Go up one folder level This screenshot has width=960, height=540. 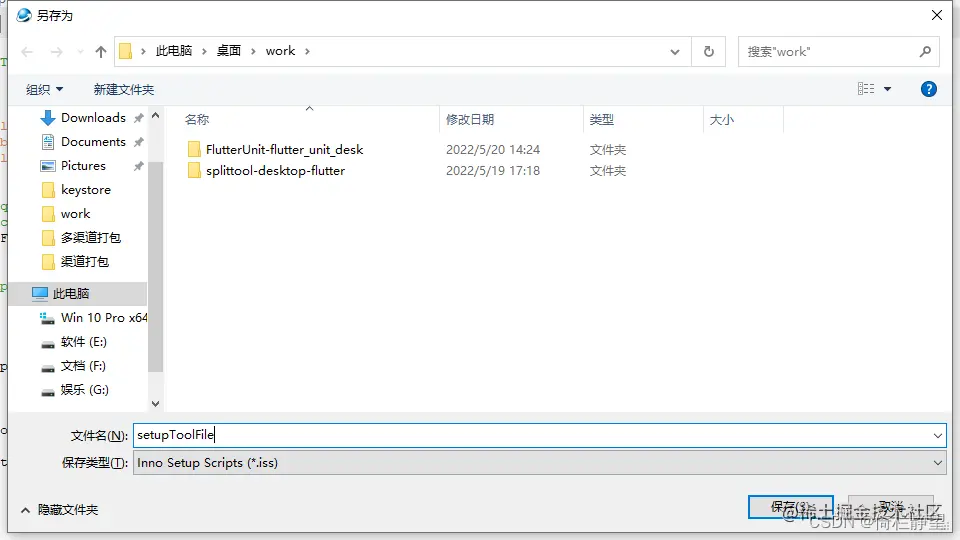point(101,52)
